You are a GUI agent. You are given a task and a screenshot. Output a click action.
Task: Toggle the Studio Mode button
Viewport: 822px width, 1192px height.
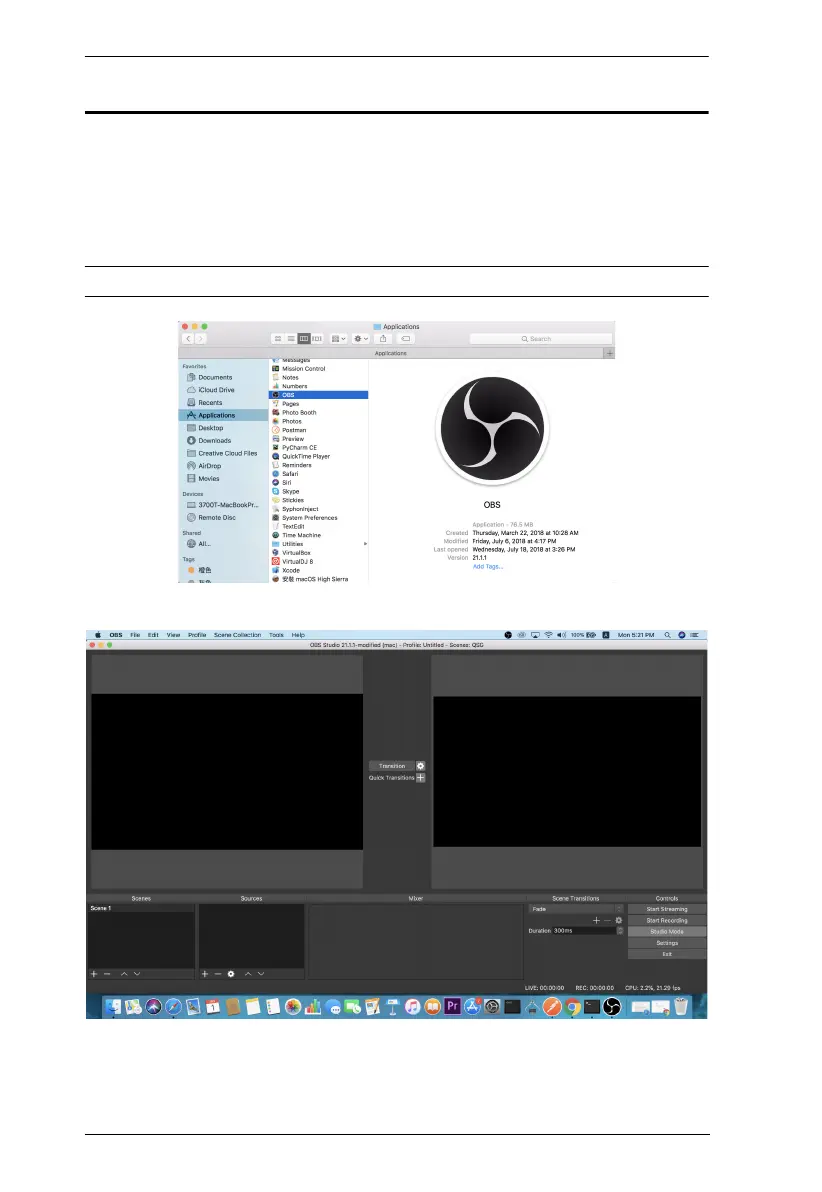pos(666,931)
